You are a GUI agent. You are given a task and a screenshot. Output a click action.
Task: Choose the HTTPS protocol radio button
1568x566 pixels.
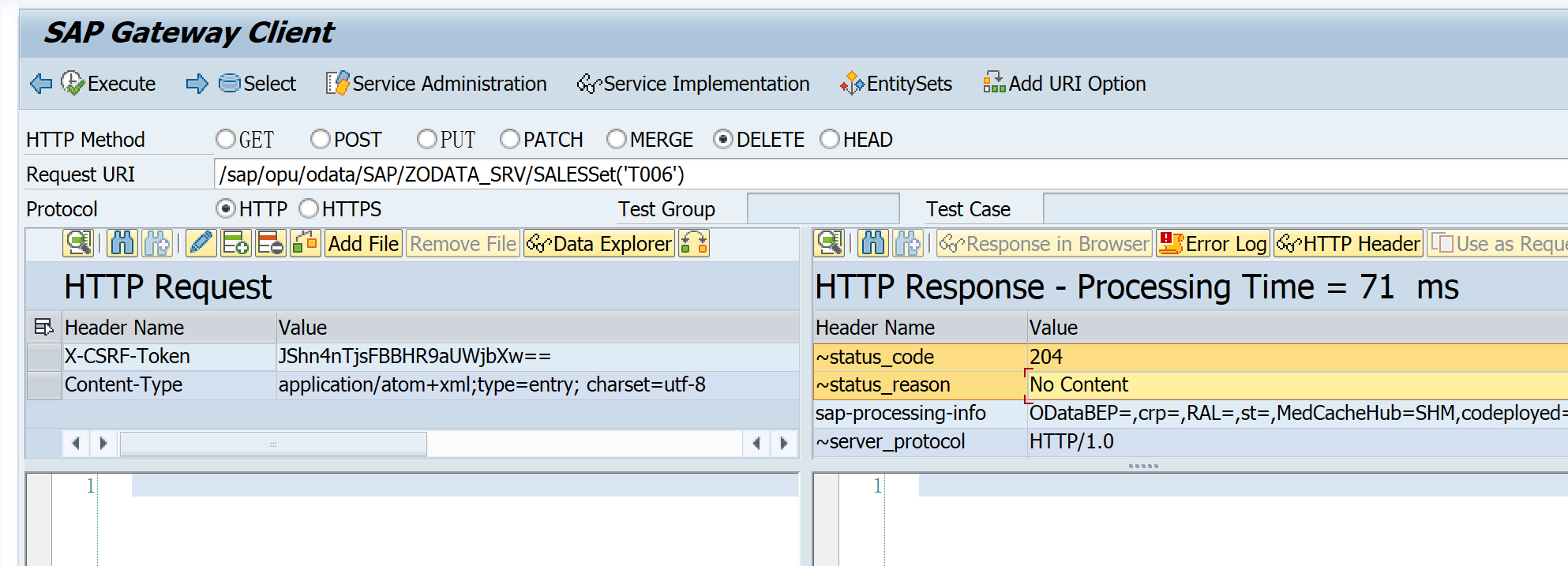click(x=309, y=209)
